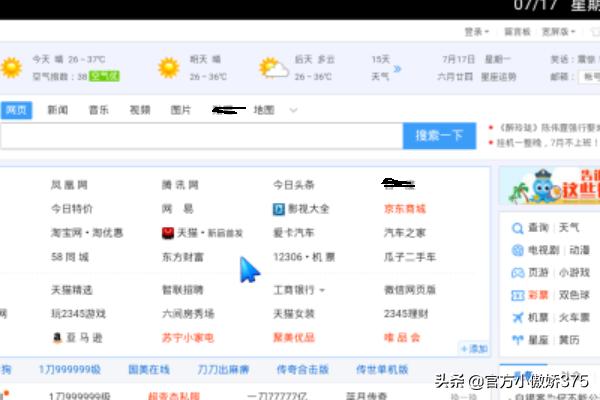Select the 音乐 search tab
Screen dimensions: 600x400
[x=98, y=110]
